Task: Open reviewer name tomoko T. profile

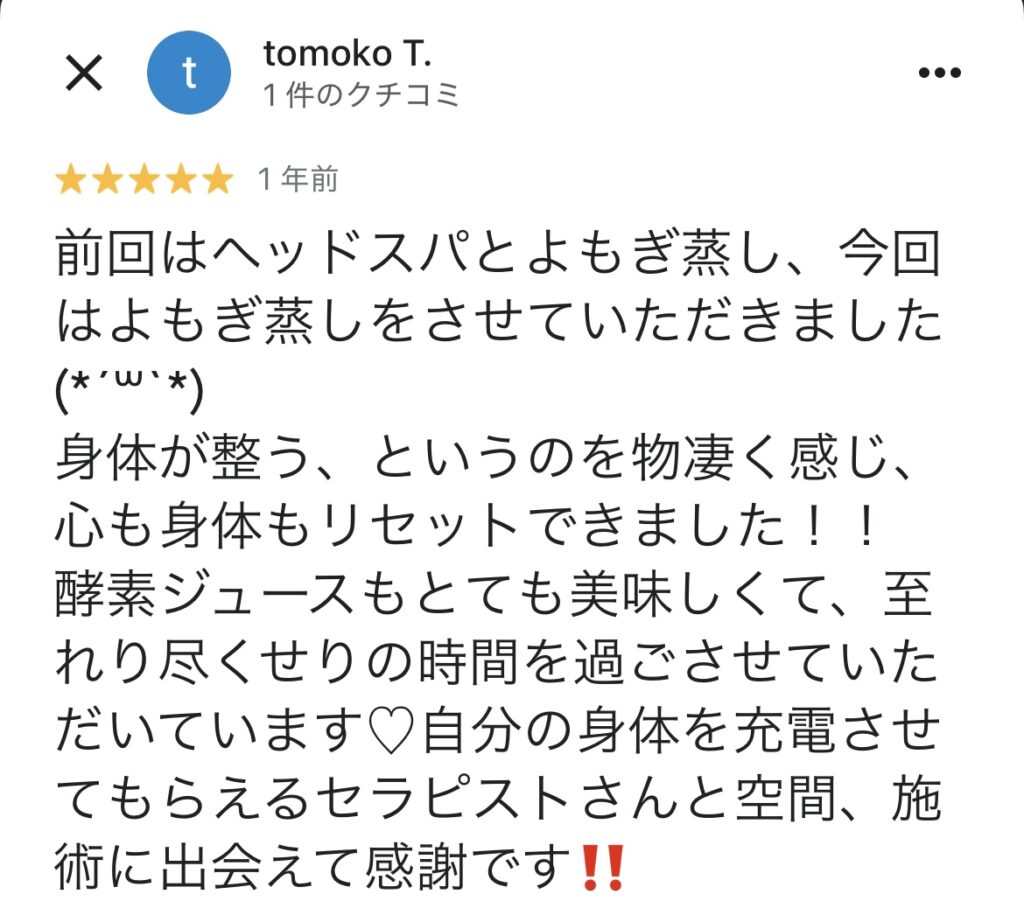Action: click(347, 54)
